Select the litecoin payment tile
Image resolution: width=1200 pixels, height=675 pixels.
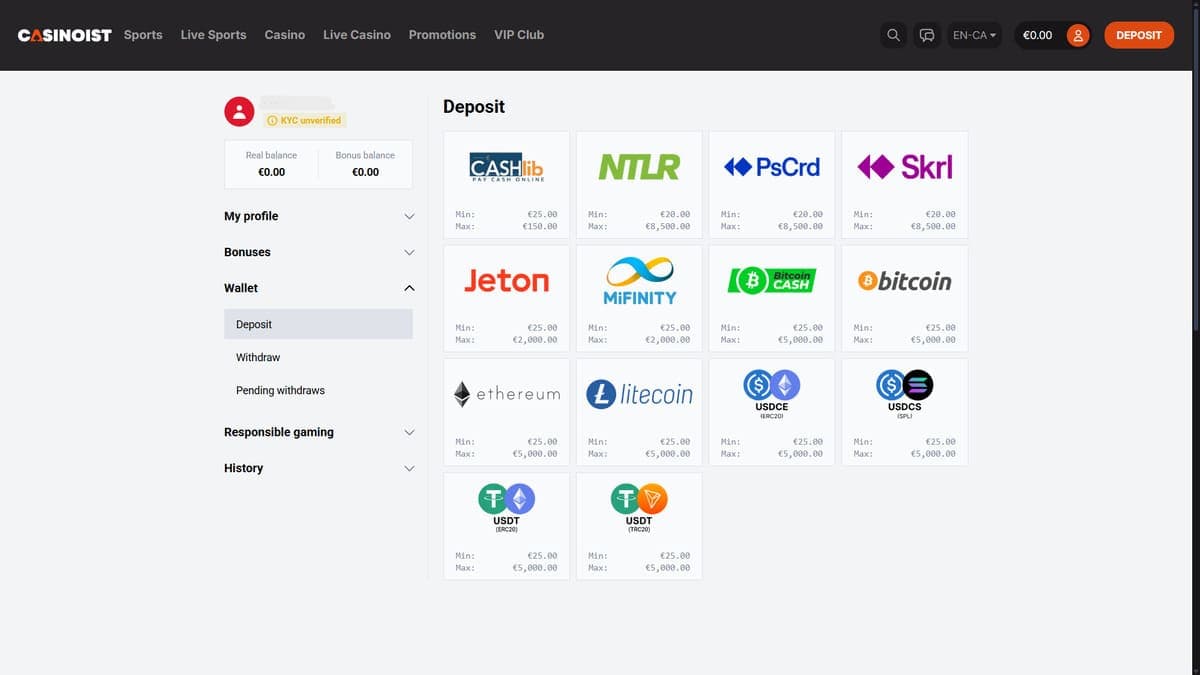[639, 412]
